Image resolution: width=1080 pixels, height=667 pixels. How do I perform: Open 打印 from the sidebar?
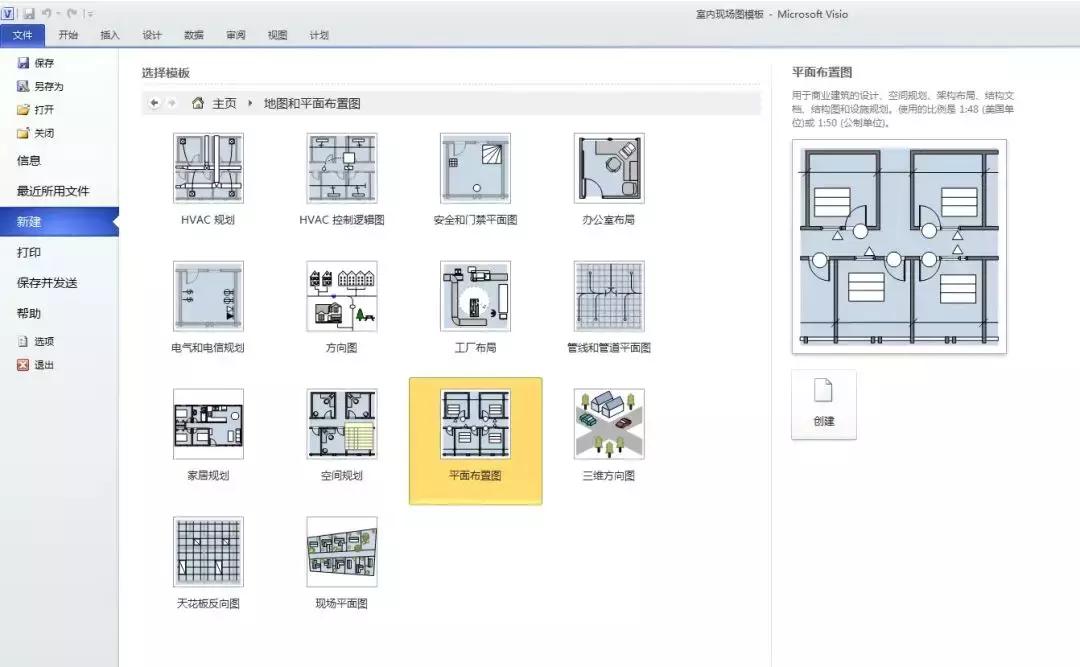point(30,252)
